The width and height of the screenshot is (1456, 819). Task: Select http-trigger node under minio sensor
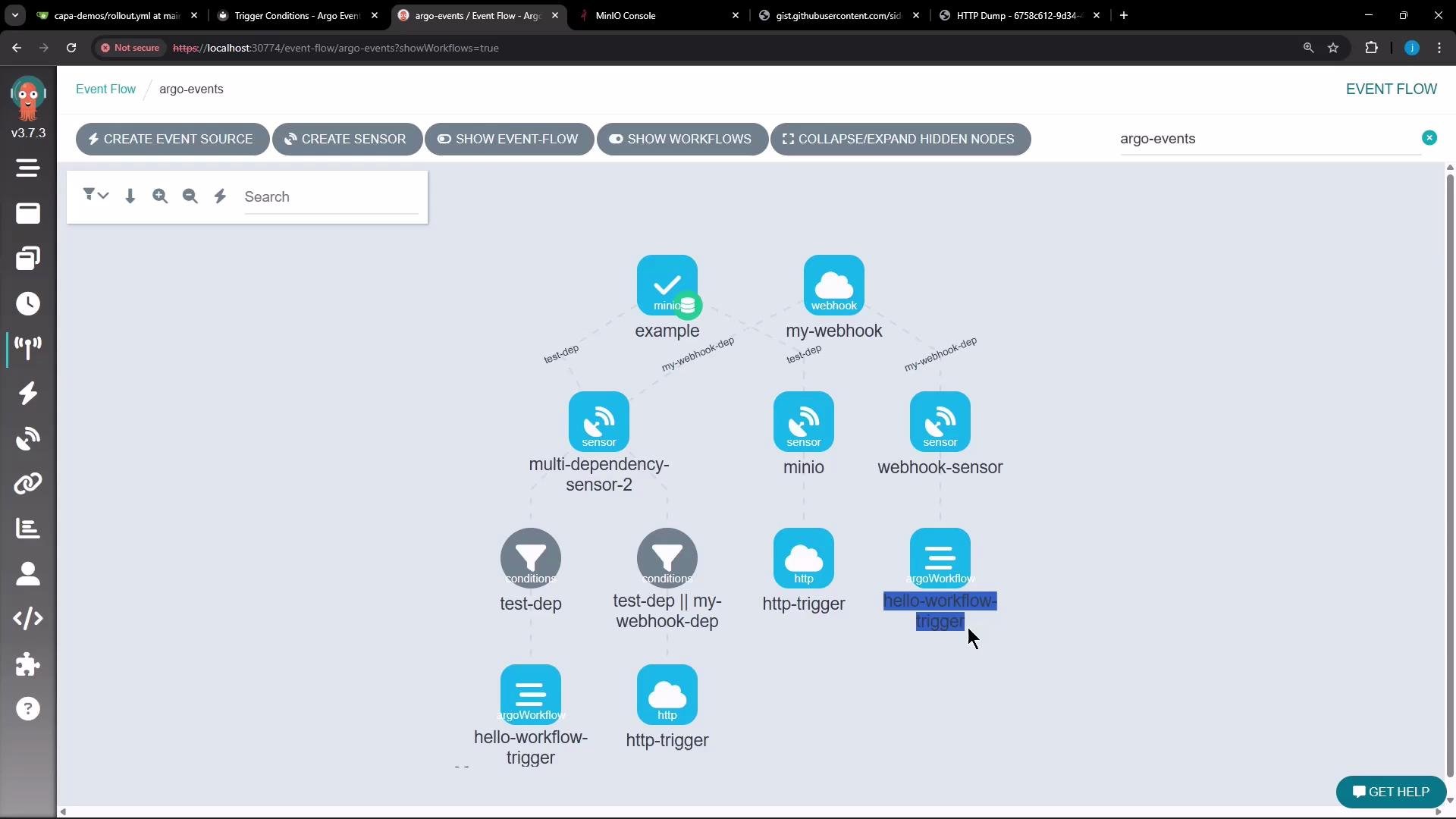pyautogui.click(x=804, y=558)
